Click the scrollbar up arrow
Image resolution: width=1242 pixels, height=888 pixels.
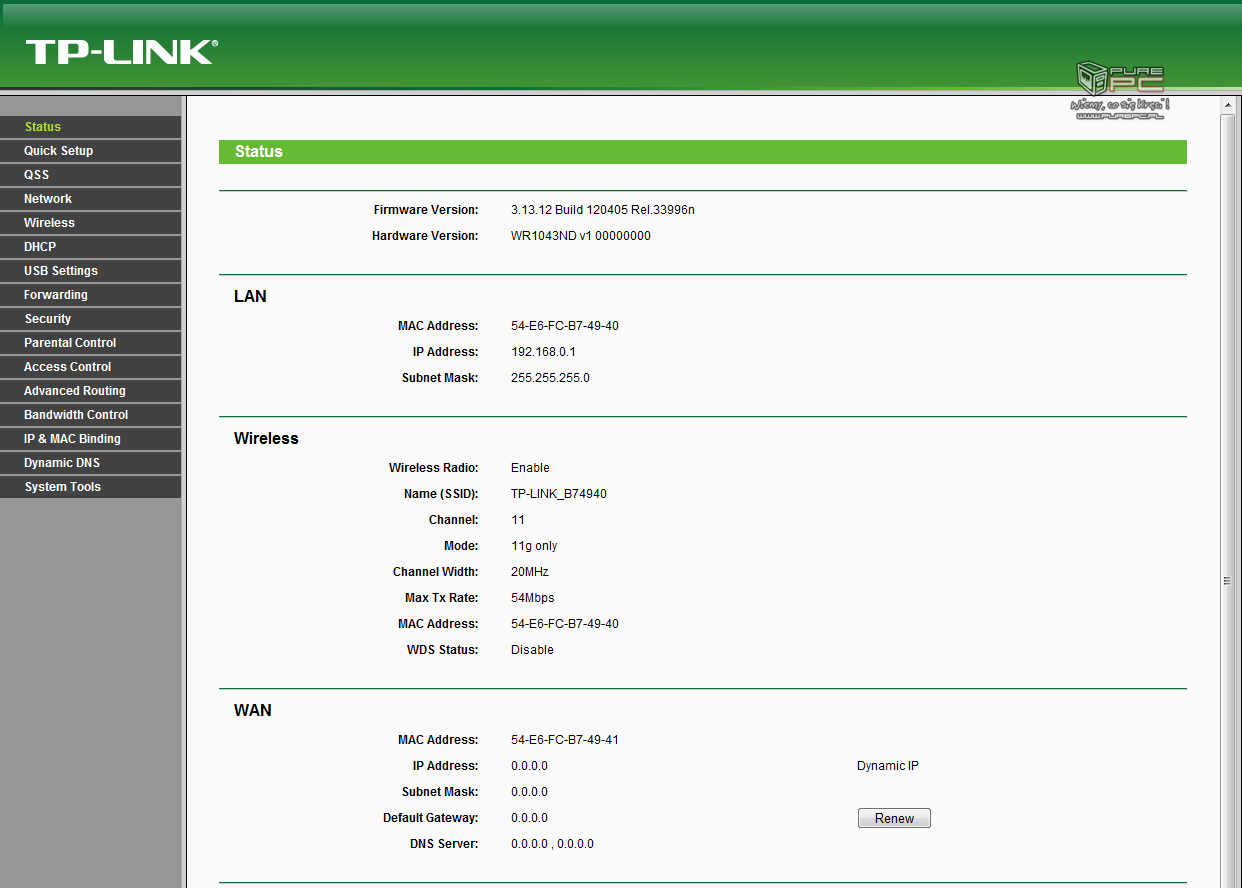[1229, 105]
